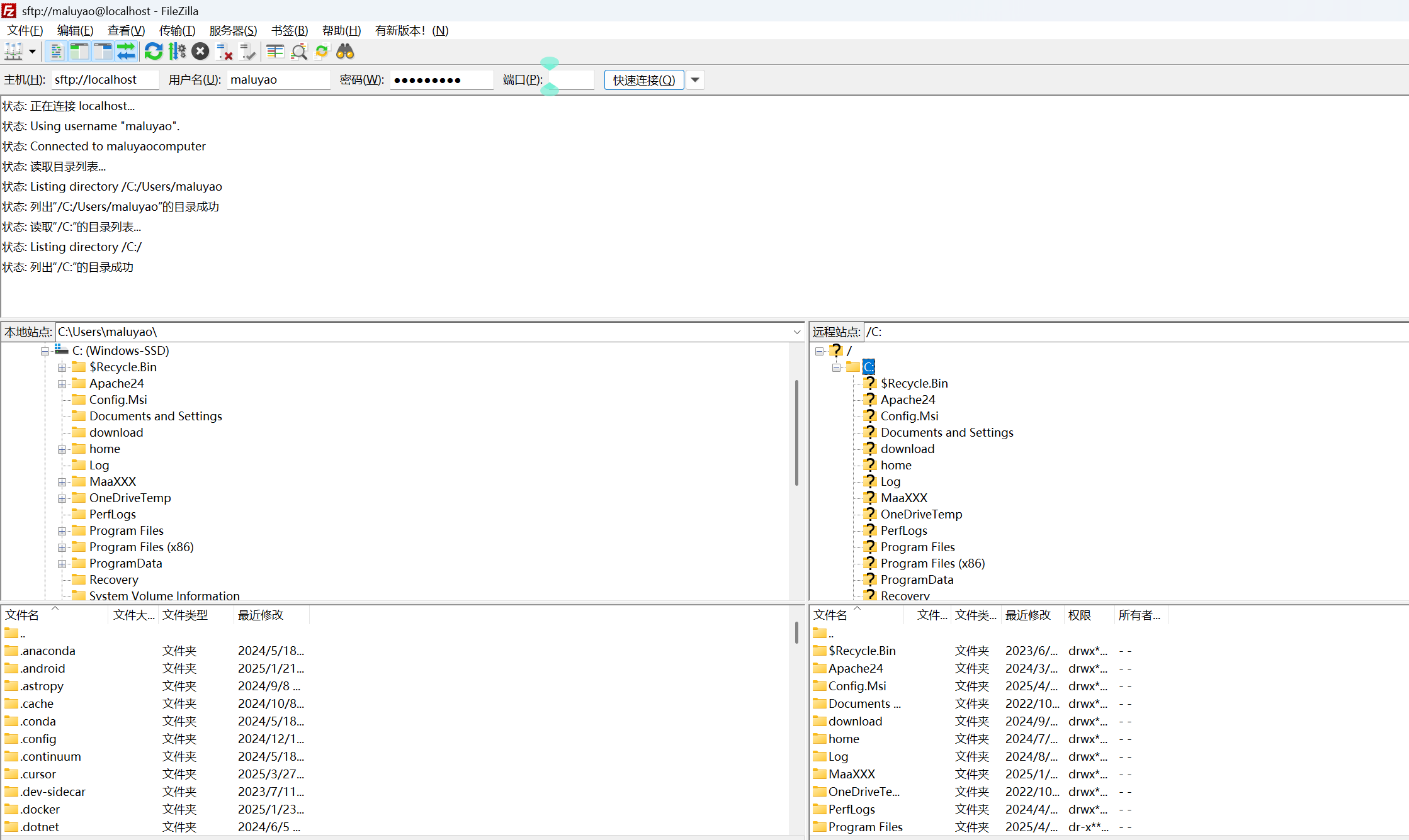Collapse the local C: (Windows-SSD) tree node

pos(45,351)
